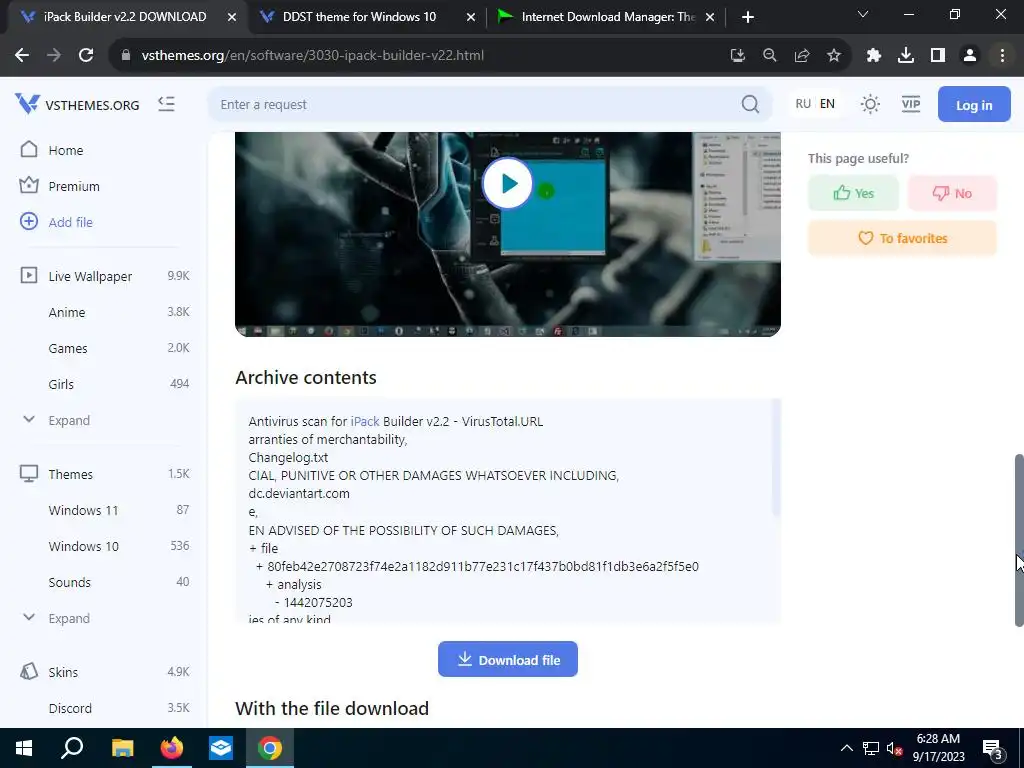The height and width of the screenshot is (768, 1024).
Task: Go back in browser
Action: click(22, 56)
